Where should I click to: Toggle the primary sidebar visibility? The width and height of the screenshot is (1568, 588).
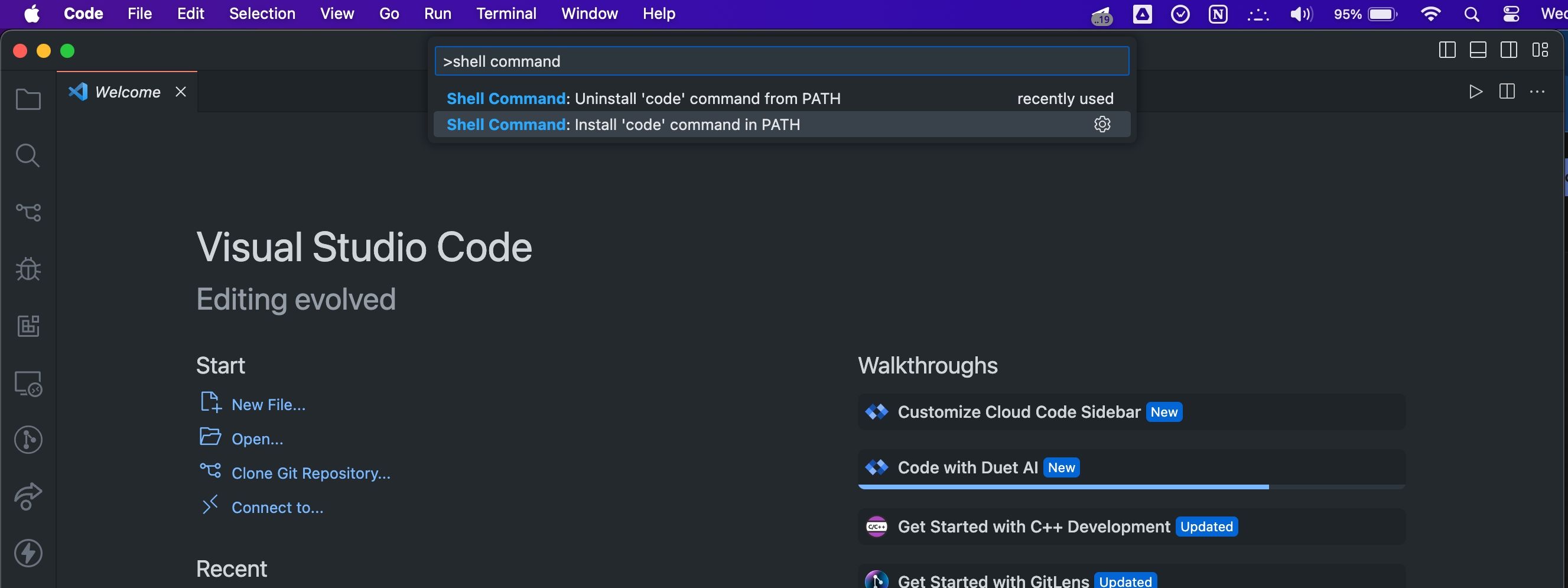pyautogui.click(x=1447, y=50)
